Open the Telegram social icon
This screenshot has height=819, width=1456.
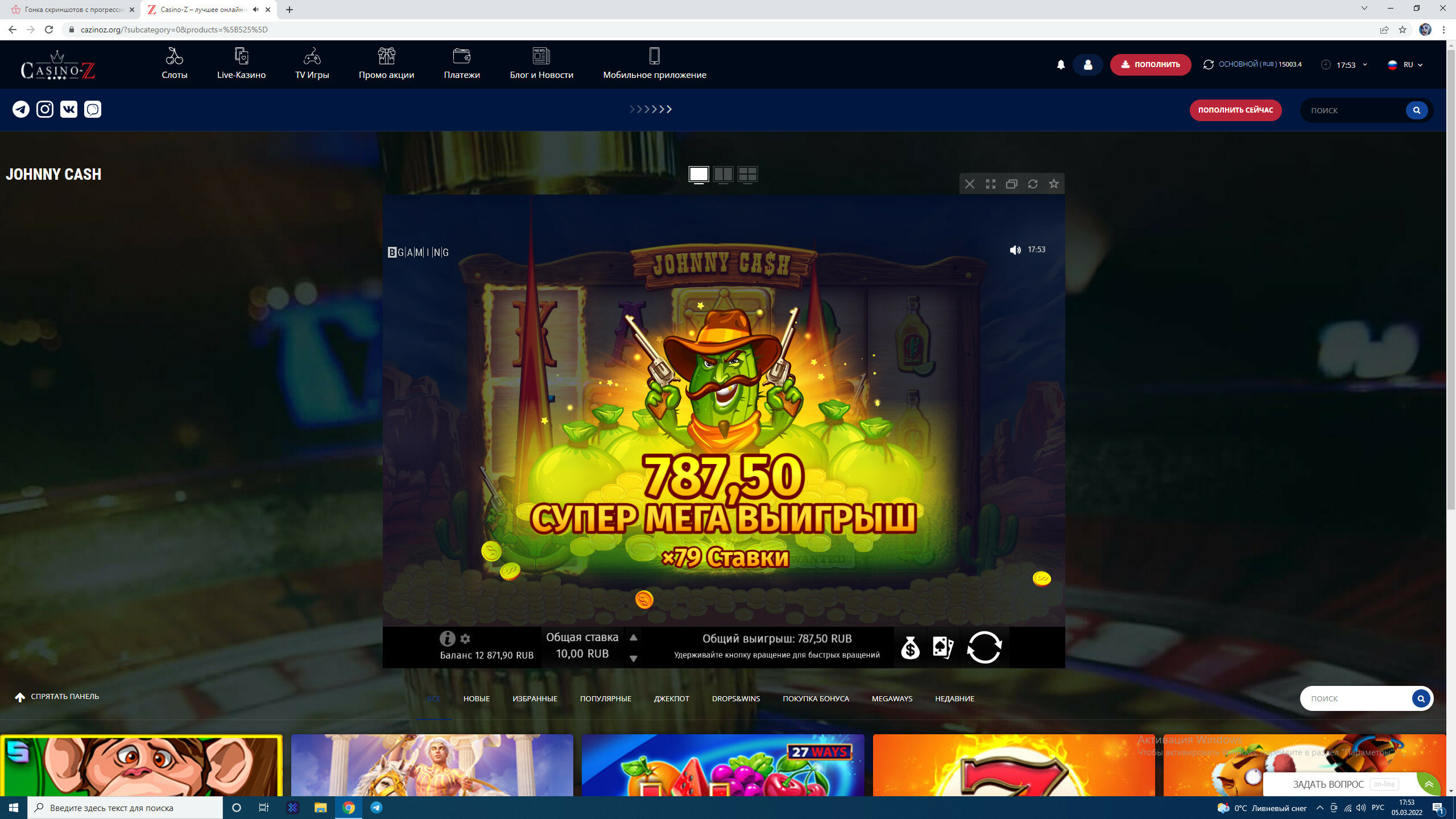[x=21, y=109]
